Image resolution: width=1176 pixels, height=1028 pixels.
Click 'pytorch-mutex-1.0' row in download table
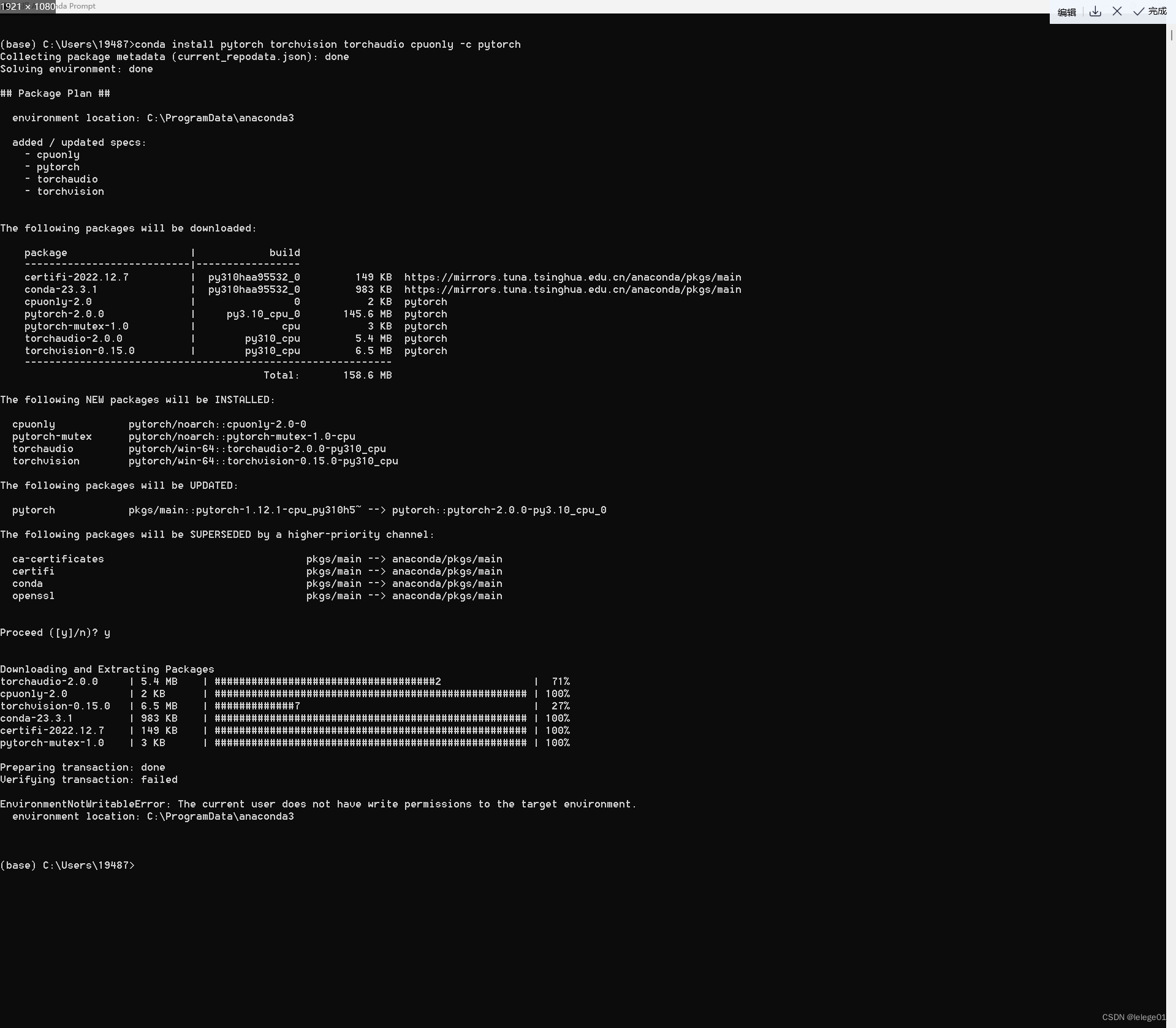pos(236,326)
